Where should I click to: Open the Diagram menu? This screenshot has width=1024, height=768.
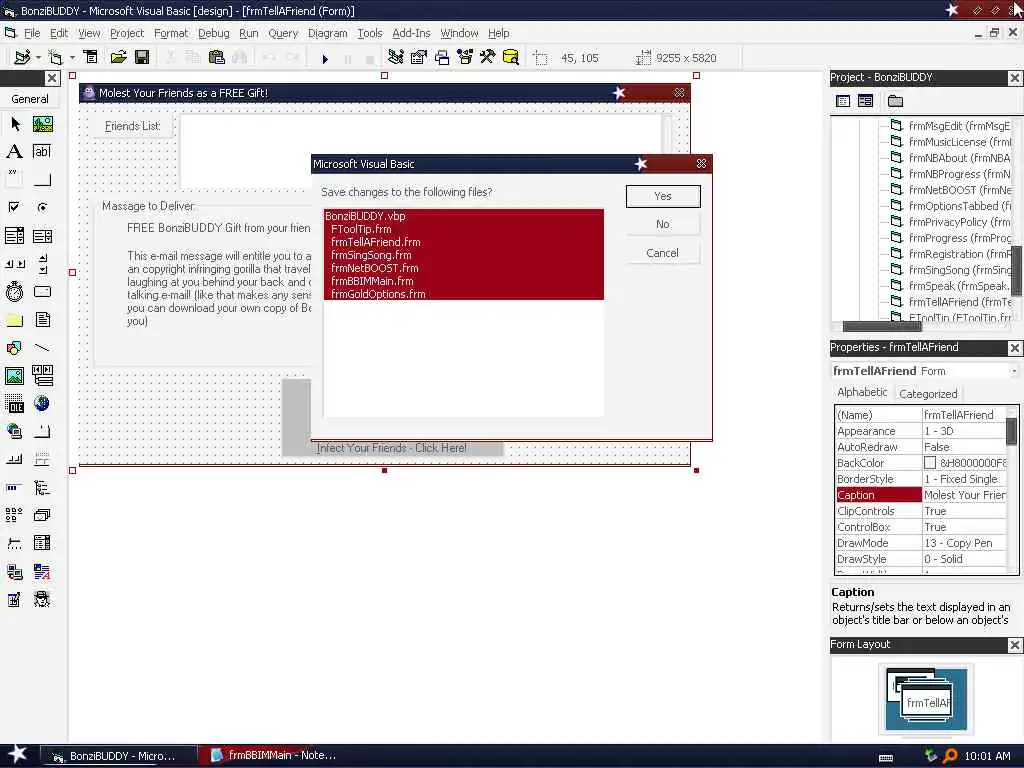pos(327,33)
